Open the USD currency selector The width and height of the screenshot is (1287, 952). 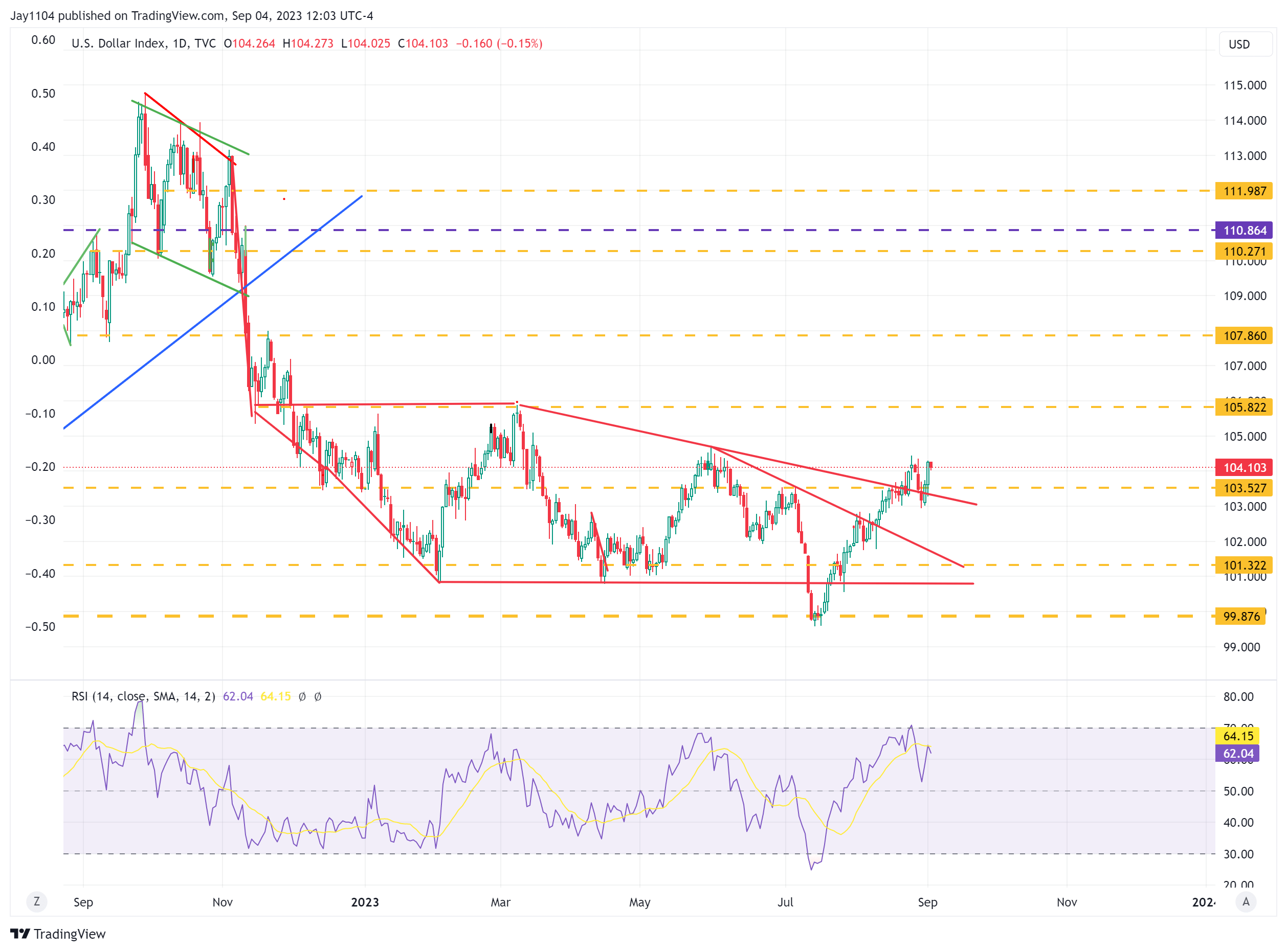coord(1246,44)
